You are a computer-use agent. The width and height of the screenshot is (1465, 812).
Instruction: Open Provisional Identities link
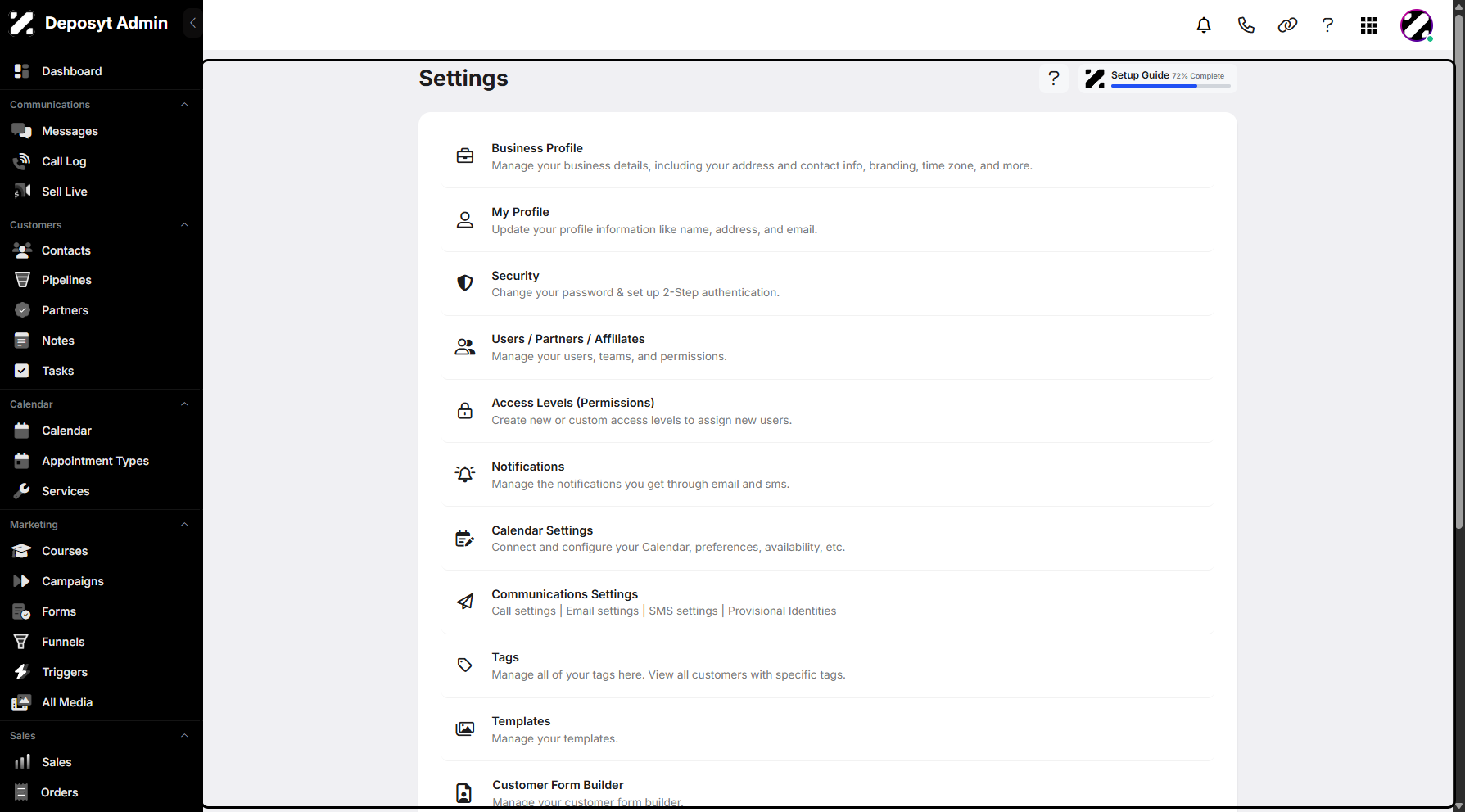click(x=782, y=611)
